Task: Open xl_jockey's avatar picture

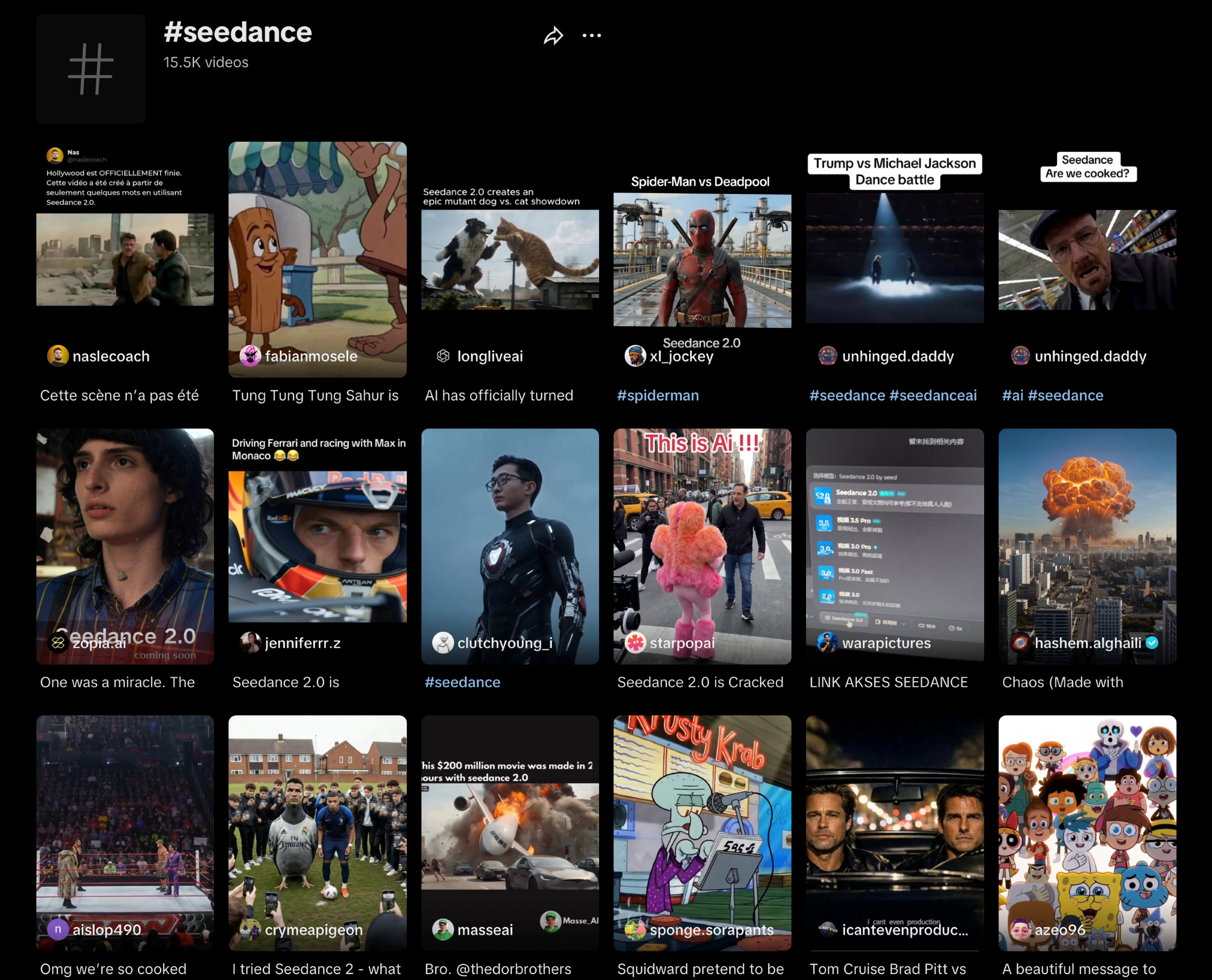Action: tap(635, 356)
